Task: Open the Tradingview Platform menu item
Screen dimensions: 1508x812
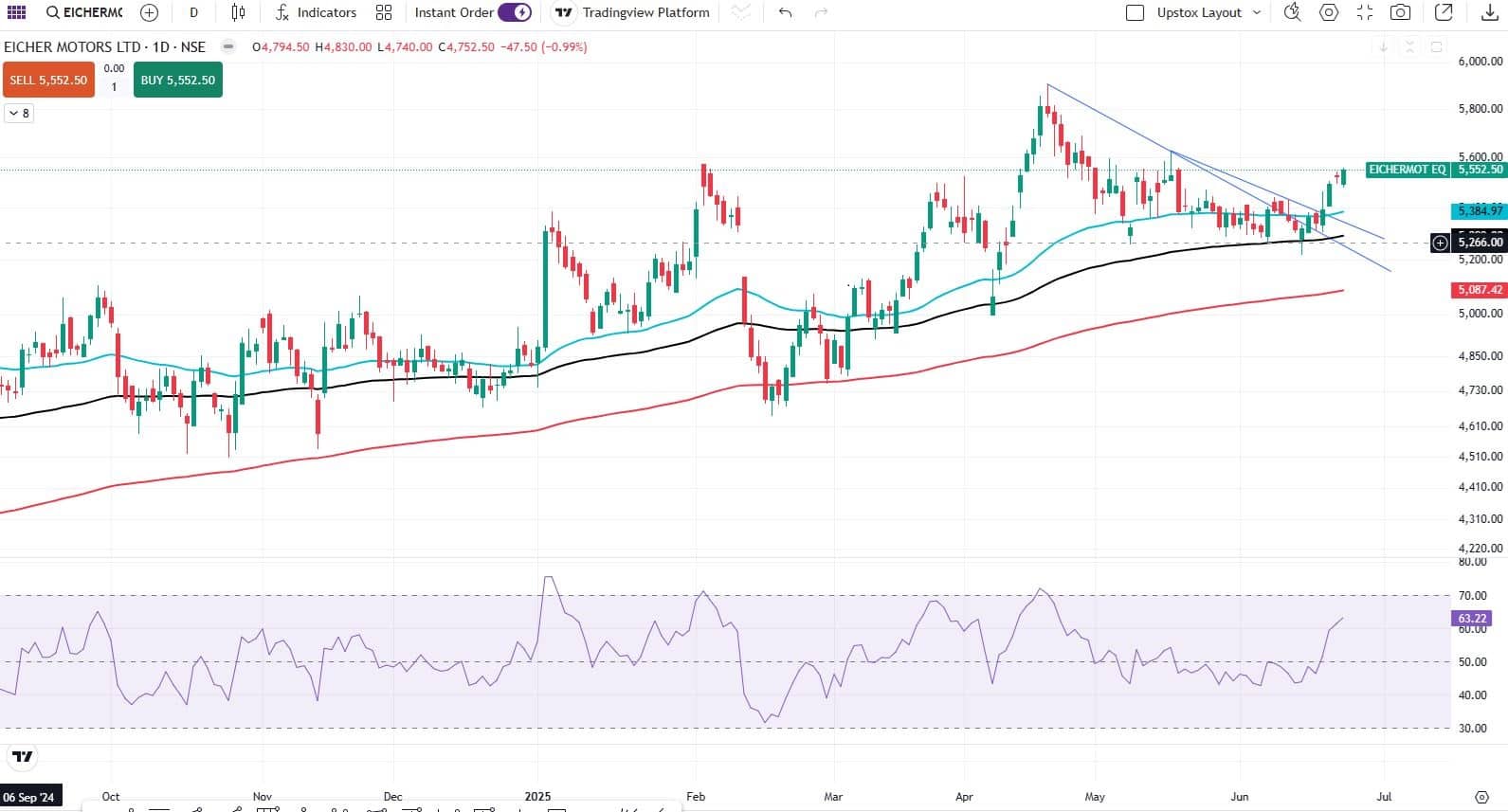Action: 632,12
